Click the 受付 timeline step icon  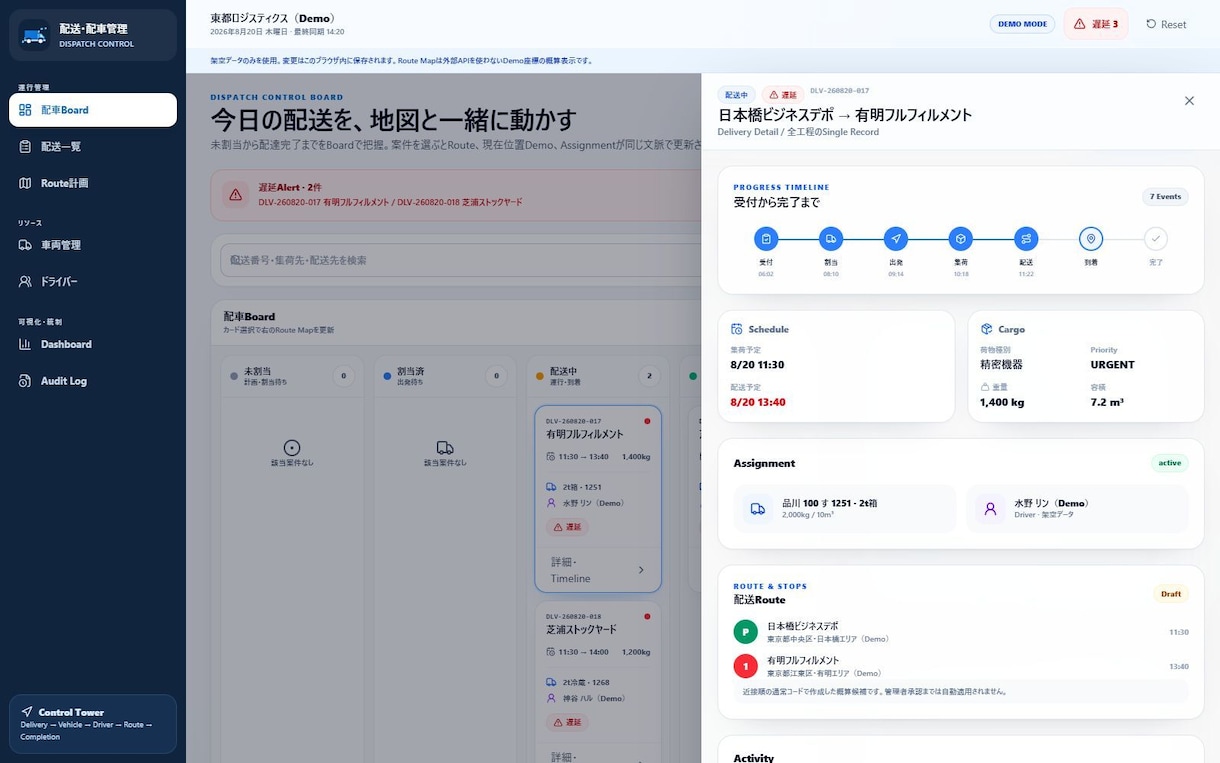coord(766,239)
